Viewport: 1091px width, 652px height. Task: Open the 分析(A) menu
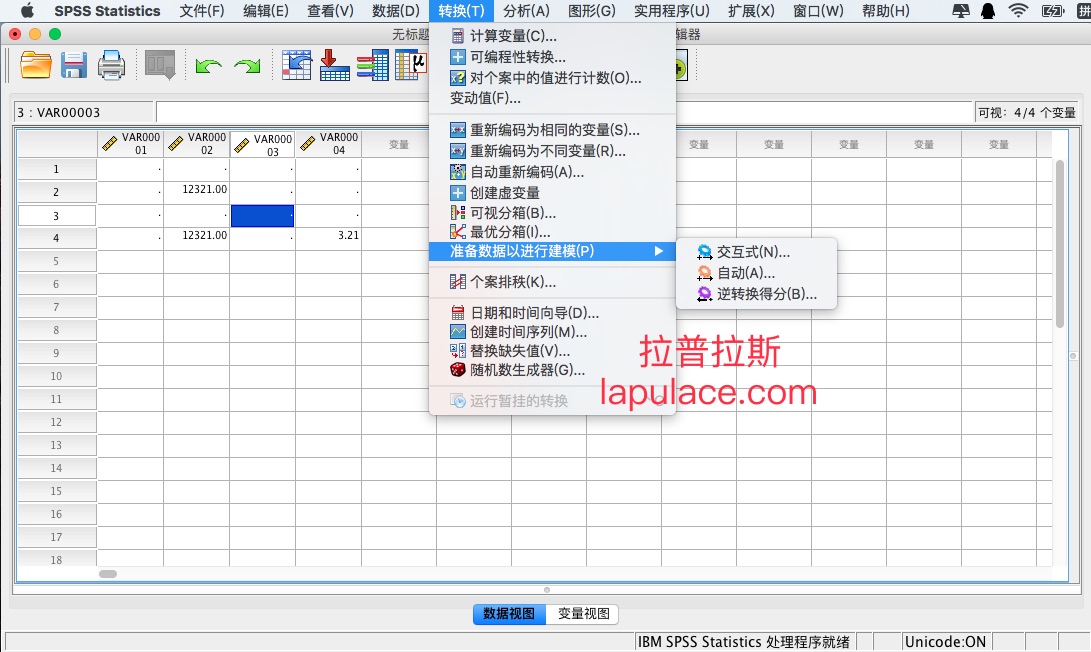click(526, 11)
